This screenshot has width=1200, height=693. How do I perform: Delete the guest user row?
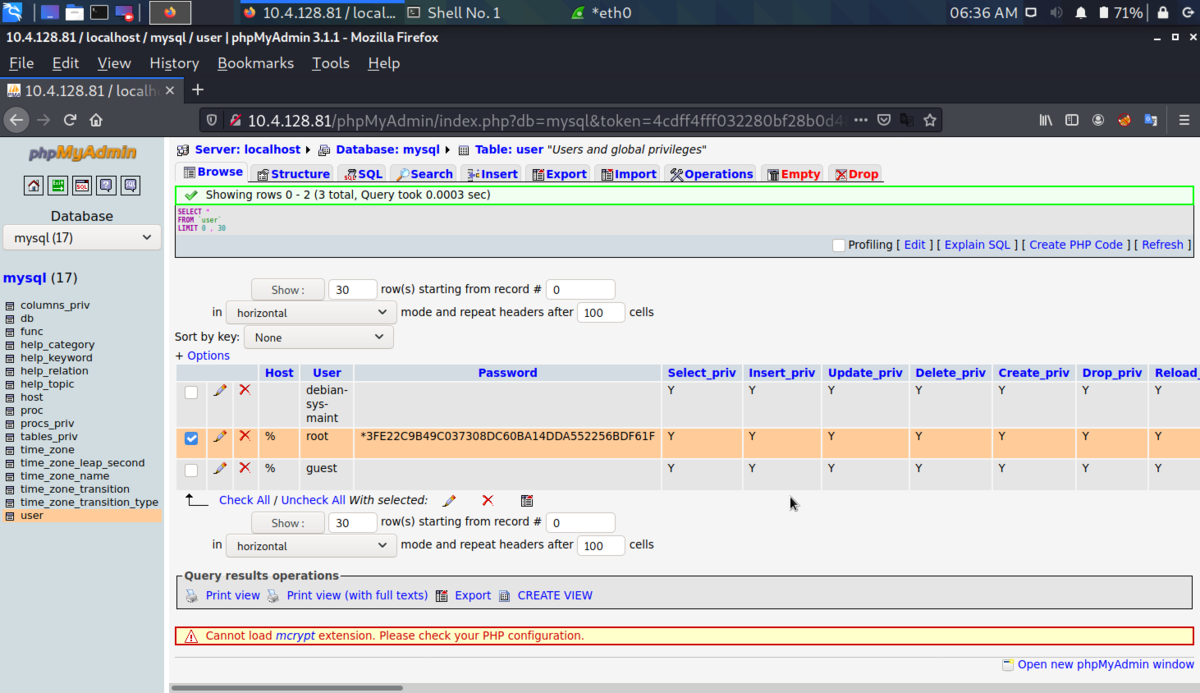point(245,468)
